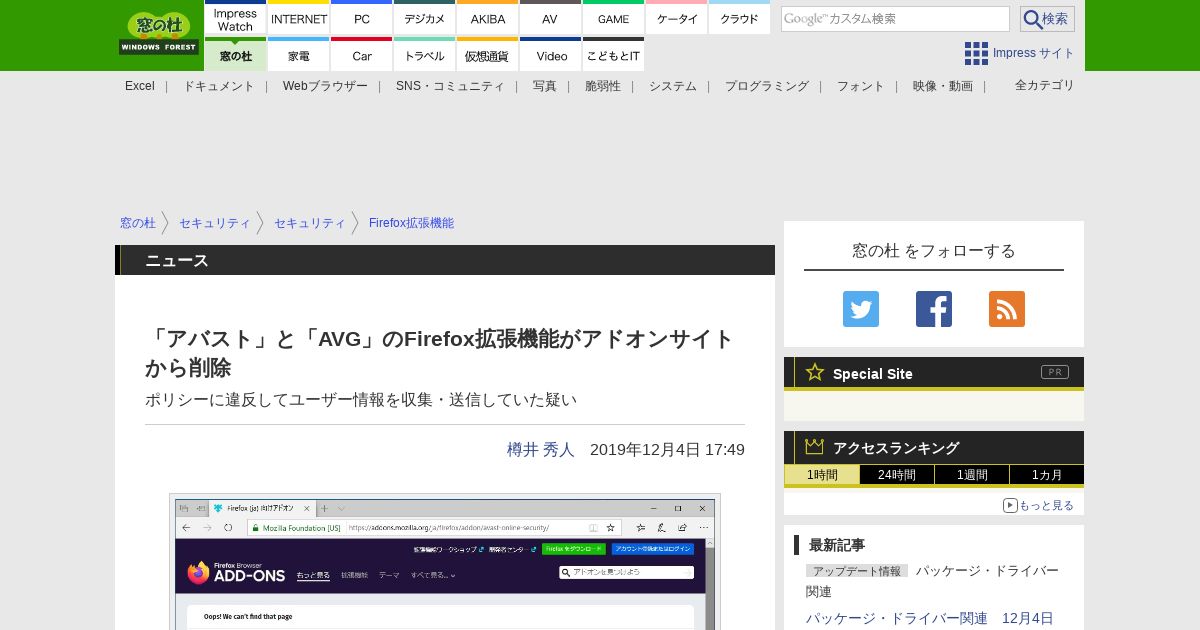Image resolution: width=1200 pixels, height=630 pixels.
Task: Open the AV Watch tab
Action: [550, 19]
